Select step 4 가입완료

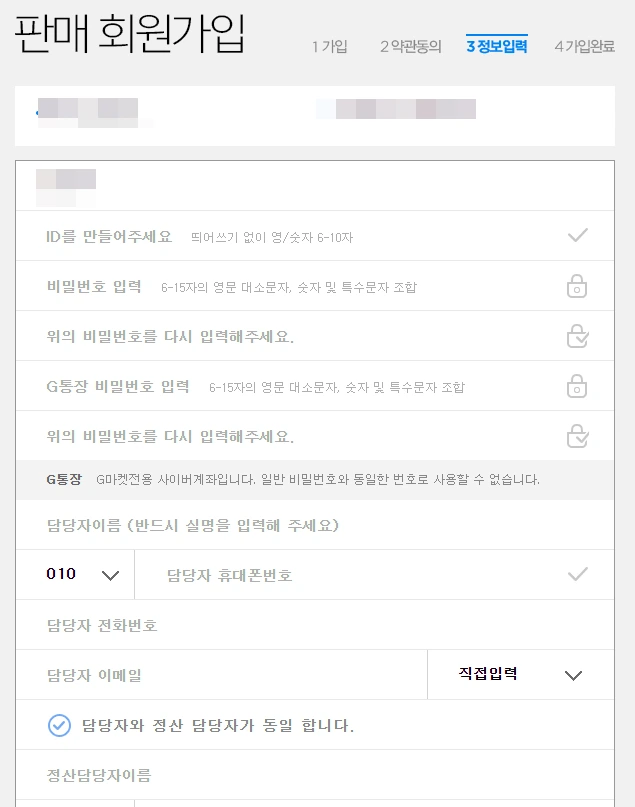click(585, 46)
